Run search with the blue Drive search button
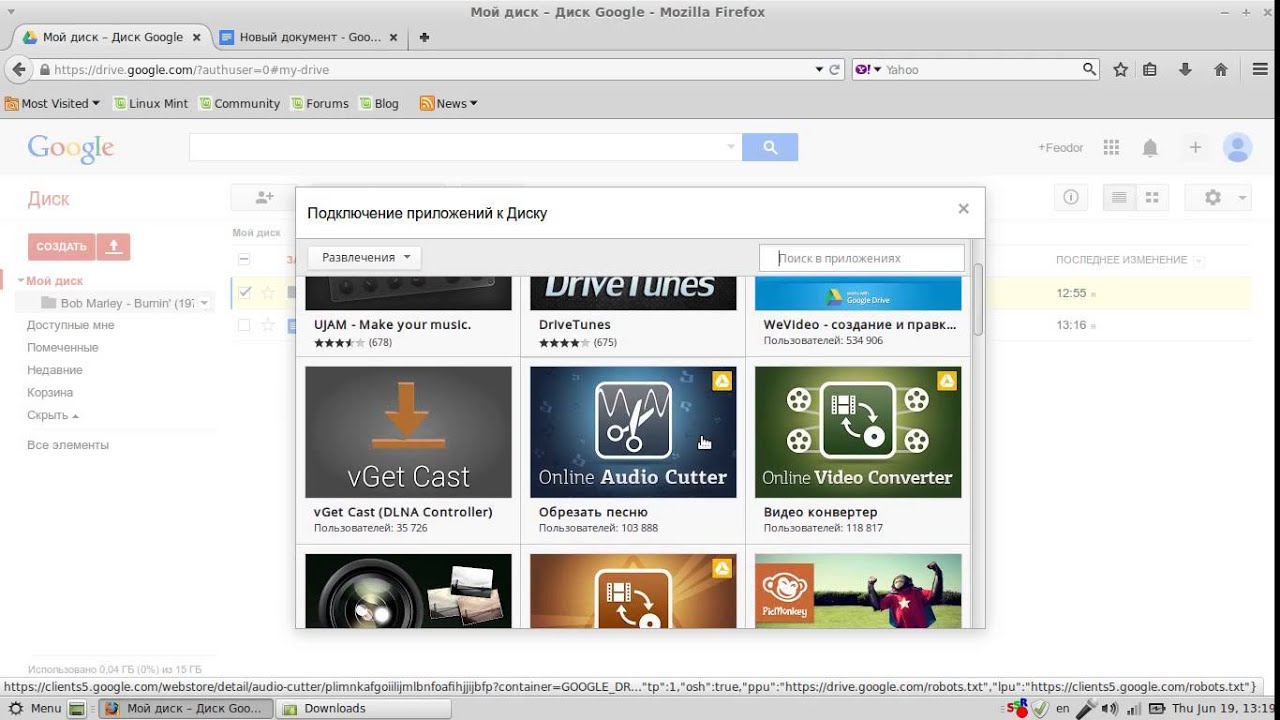Screen dimensions: 1280x720 (770, 147)
